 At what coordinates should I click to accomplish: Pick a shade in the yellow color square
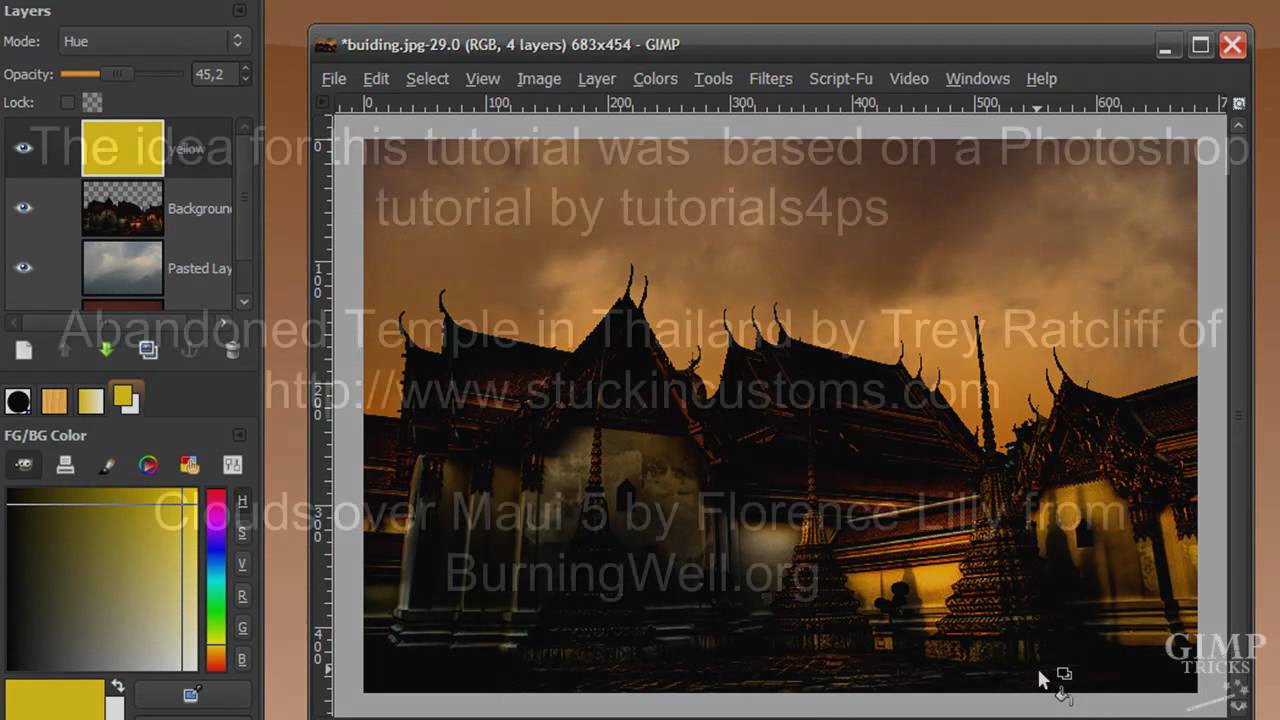pos(102,580)
